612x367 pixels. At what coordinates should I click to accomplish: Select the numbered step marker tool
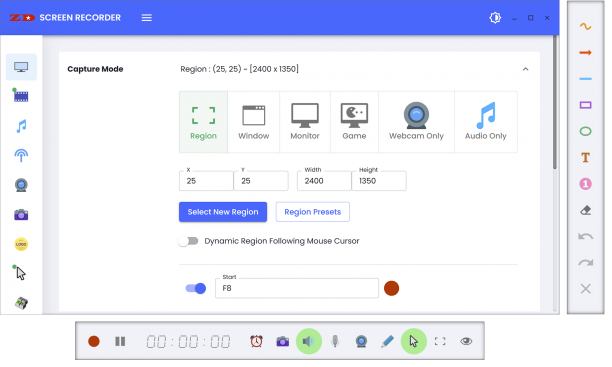coord(585,184)
